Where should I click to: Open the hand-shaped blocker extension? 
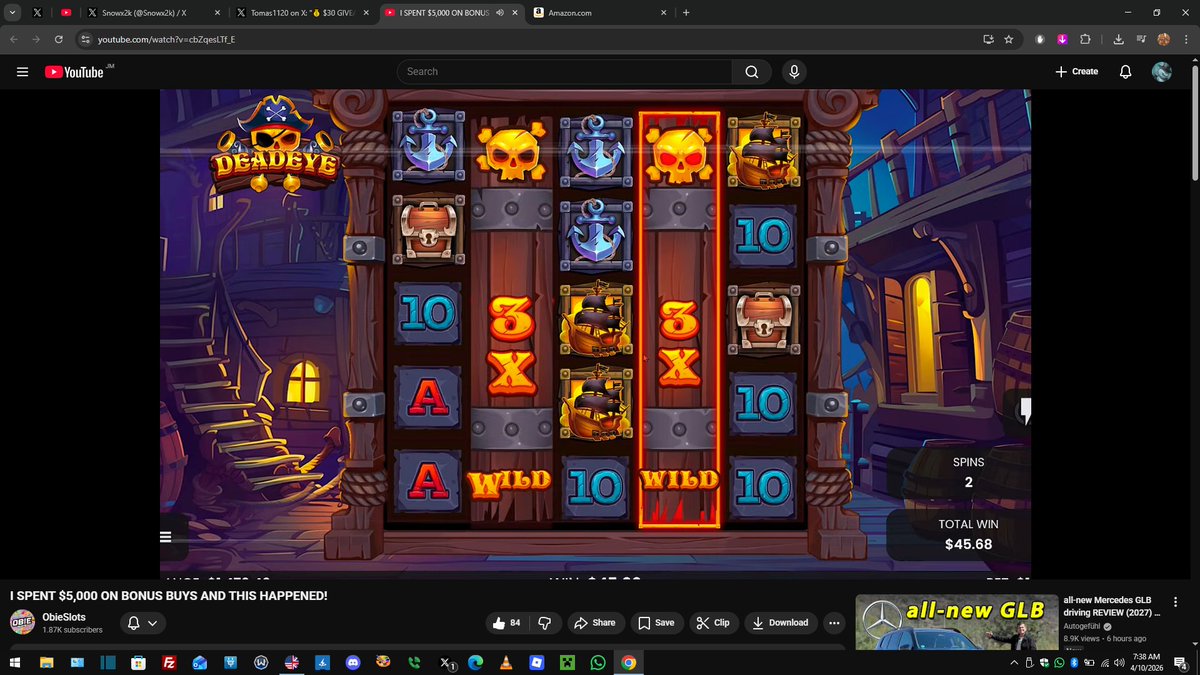pyautogui.click(x=1040, y=39)
